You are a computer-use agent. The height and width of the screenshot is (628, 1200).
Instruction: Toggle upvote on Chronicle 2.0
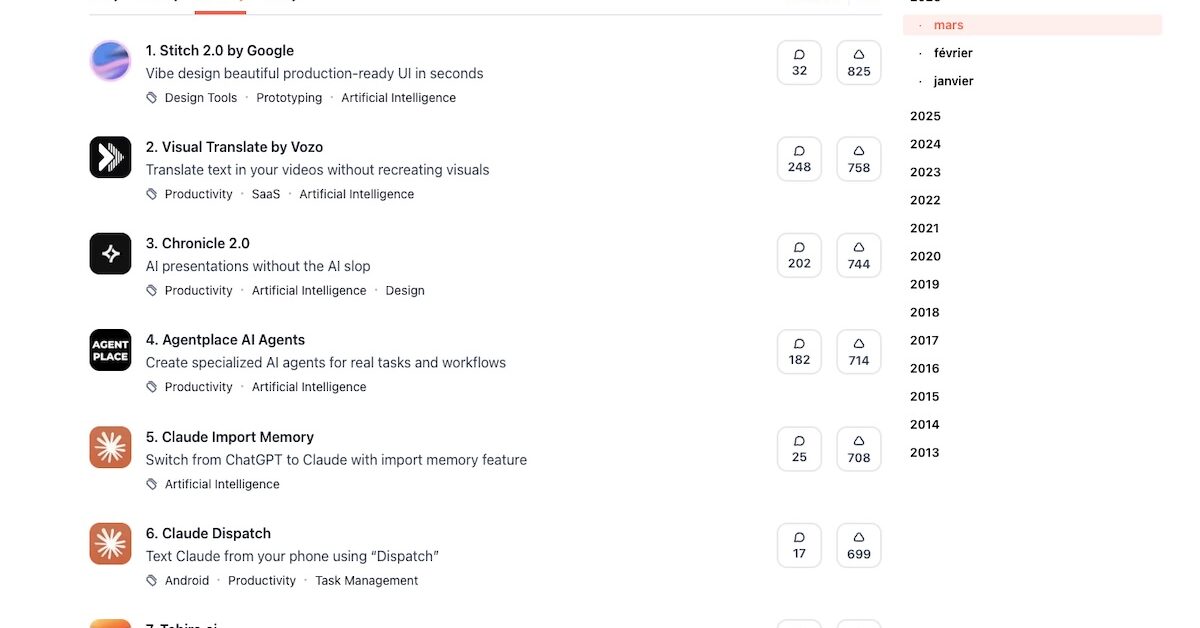[858, 255]
